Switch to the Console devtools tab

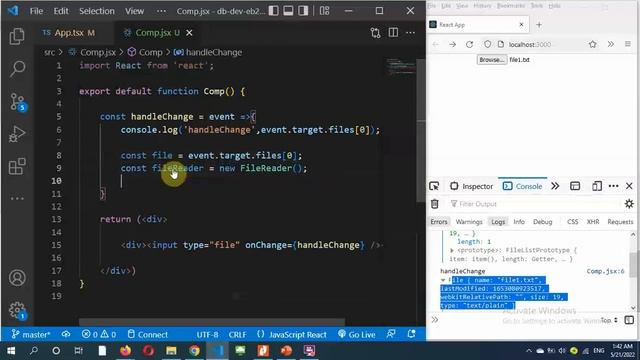click(522, 186)
